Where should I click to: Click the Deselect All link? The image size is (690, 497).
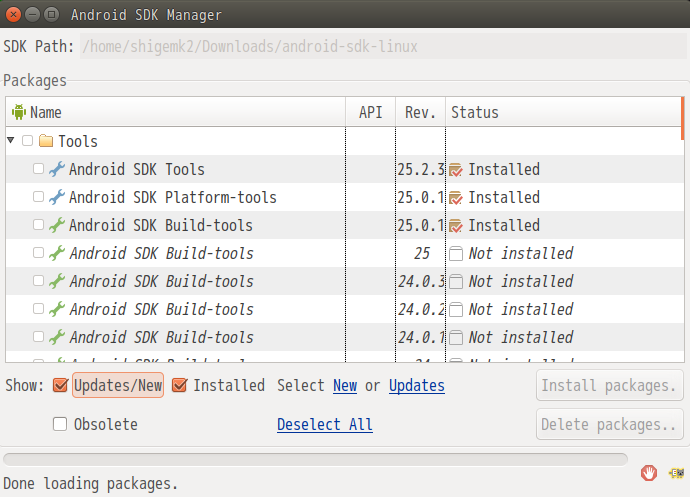click(x=325, y=425)
